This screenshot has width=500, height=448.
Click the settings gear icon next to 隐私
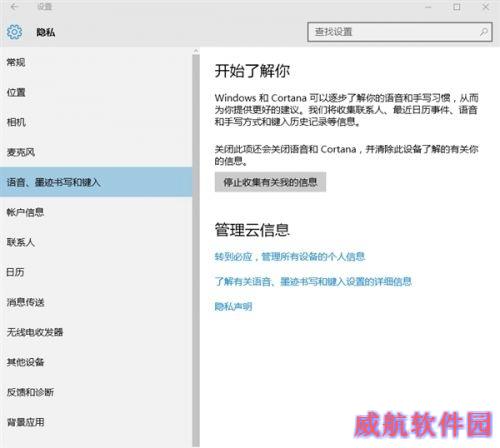14,32
